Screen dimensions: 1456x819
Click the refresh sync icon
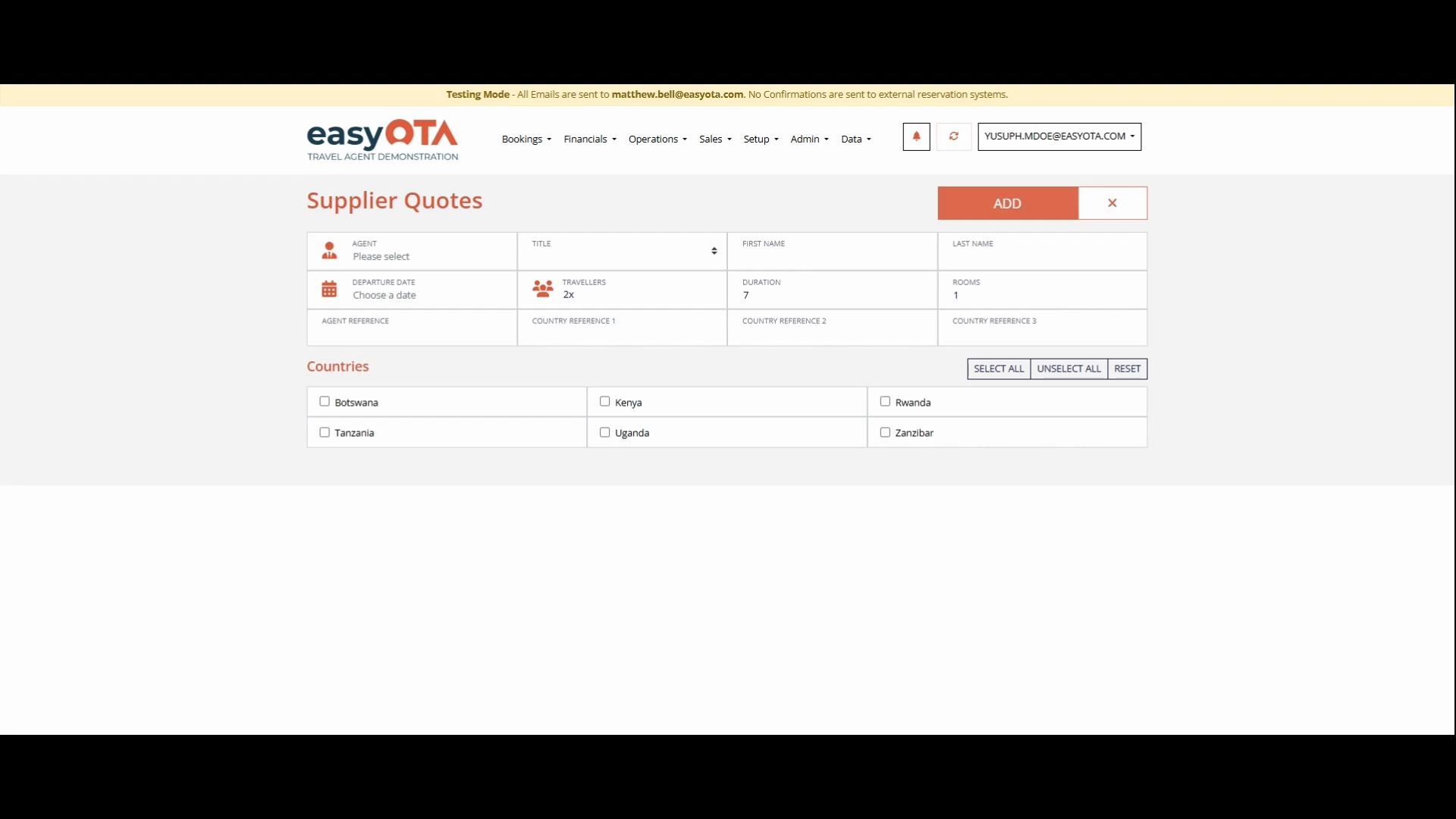point(954,136)
